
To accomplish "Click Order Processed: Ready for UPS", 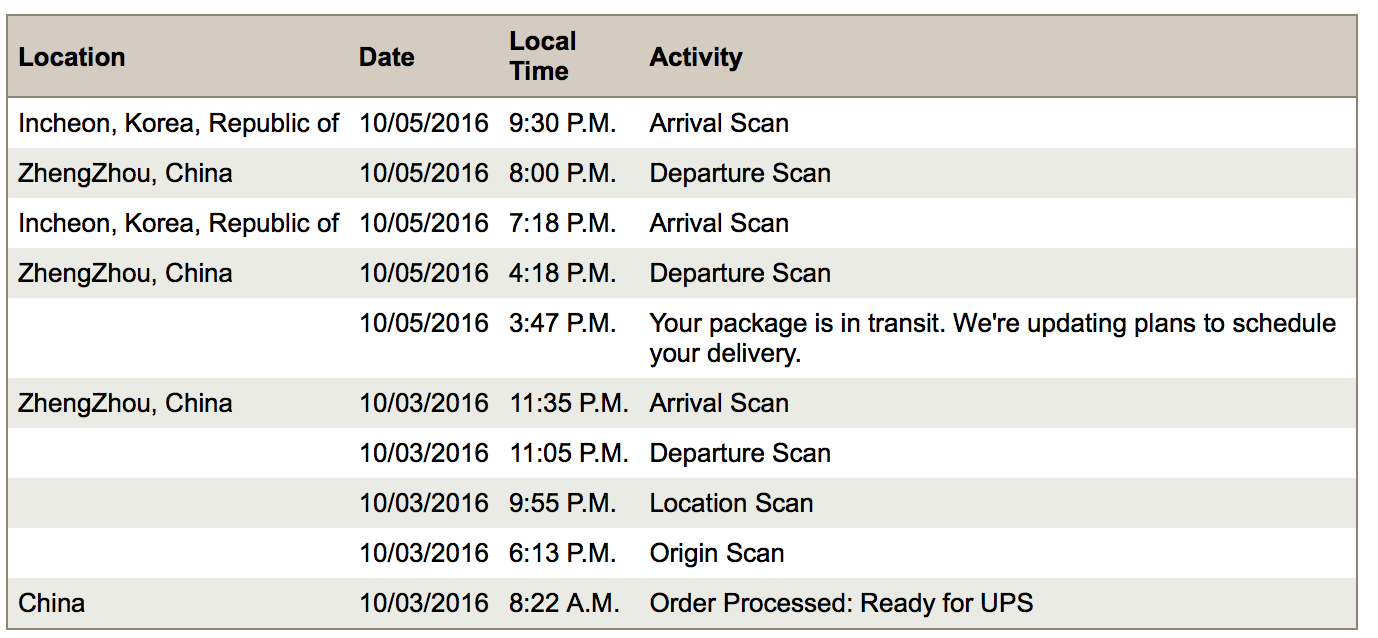I will tap(840, 603).
